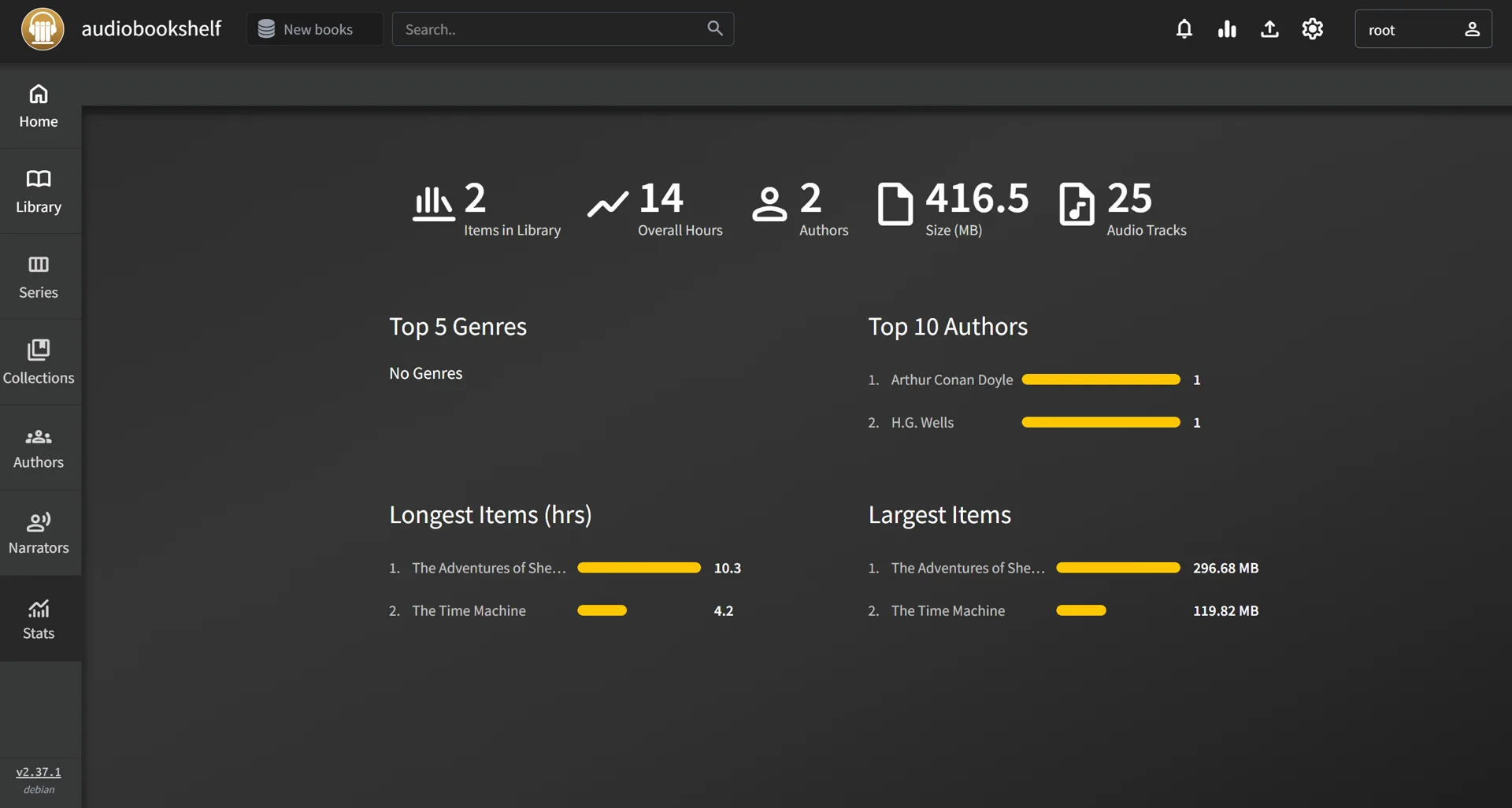1512x808 pixels.
Task: Click the database icon beside New books
Action: click(266, 29)
